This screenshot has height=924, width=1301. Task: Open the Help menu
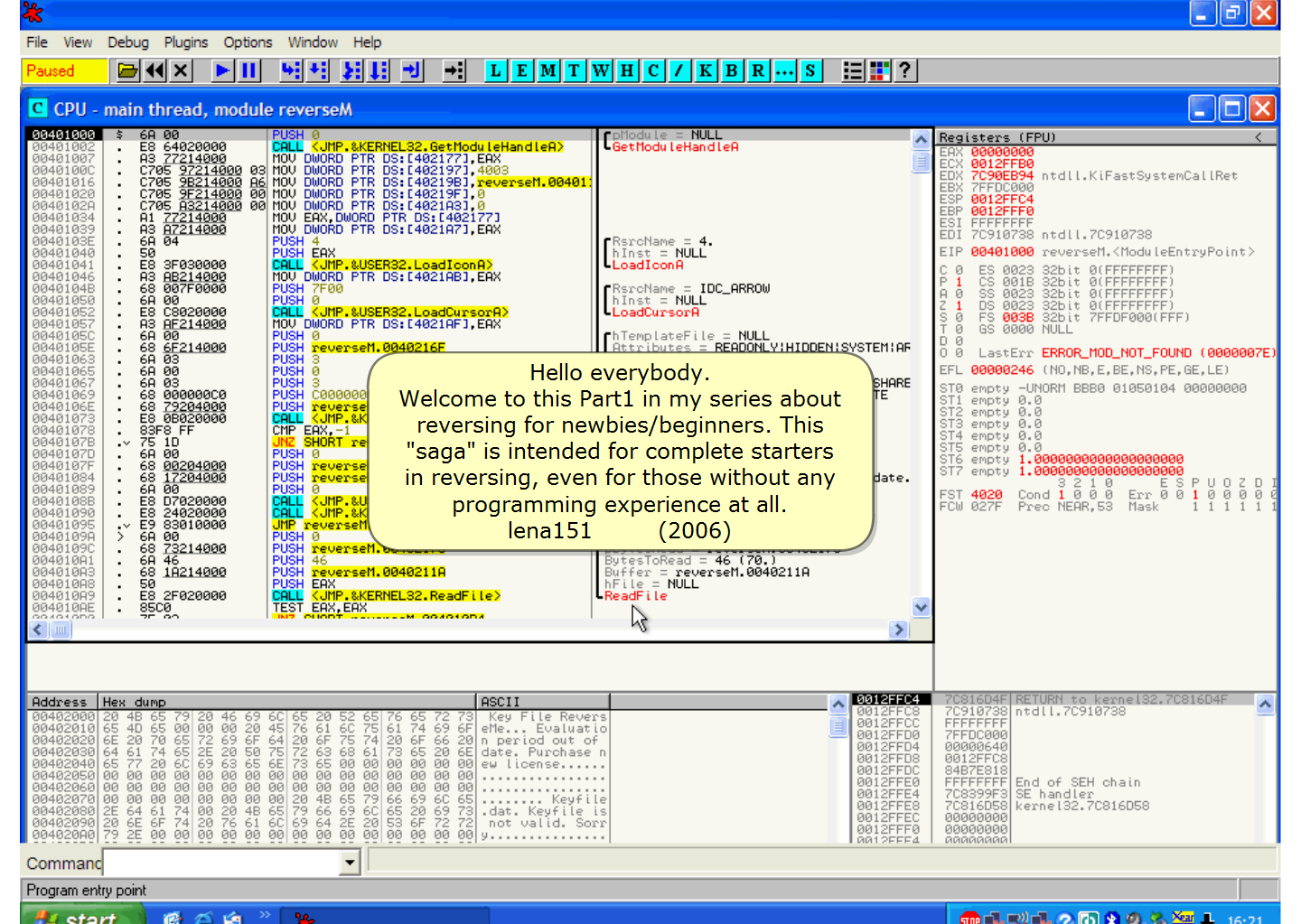[367, 42]
